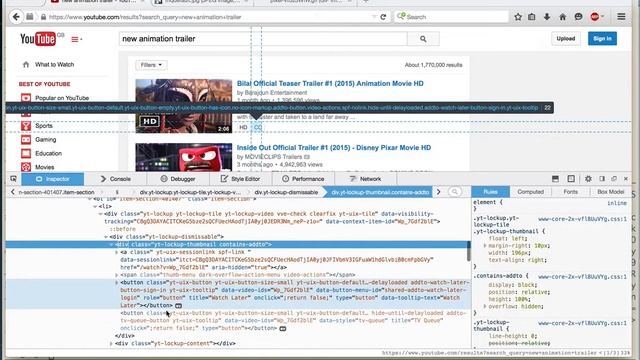Image resolution: width=640 pixels, height=360 pixels.
Task: Go to home with the house icon
Action: click(562, 17)
